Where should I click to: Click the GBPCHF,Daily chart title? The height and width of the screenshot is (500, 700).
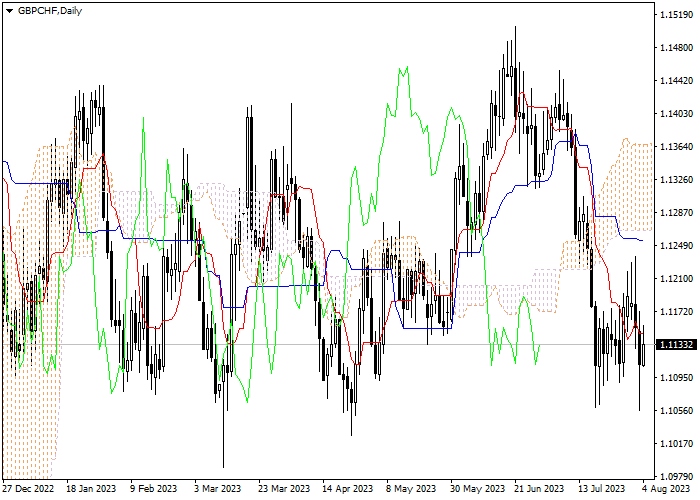(x=50, y=11)
